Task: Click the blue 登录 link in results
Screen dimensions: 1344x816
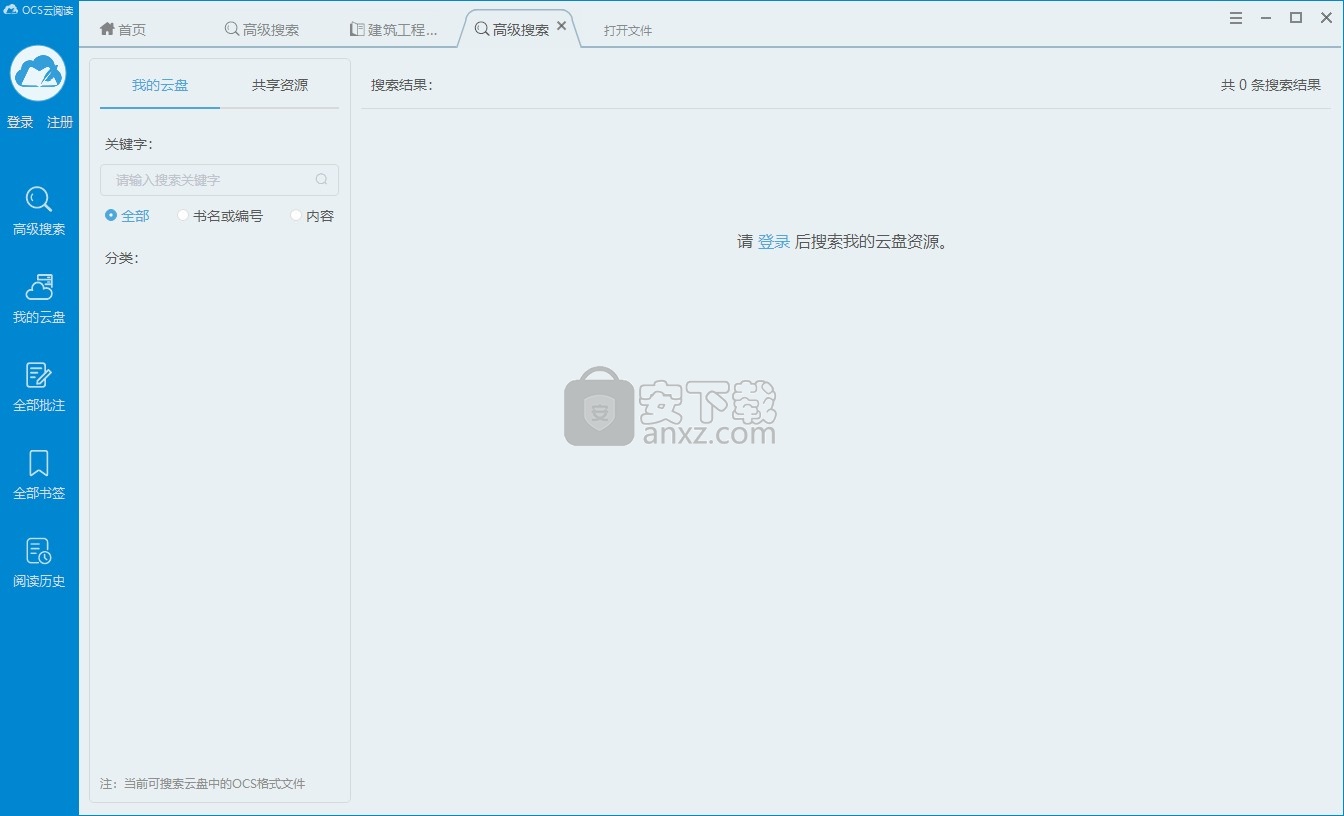Action: (774, 242)
